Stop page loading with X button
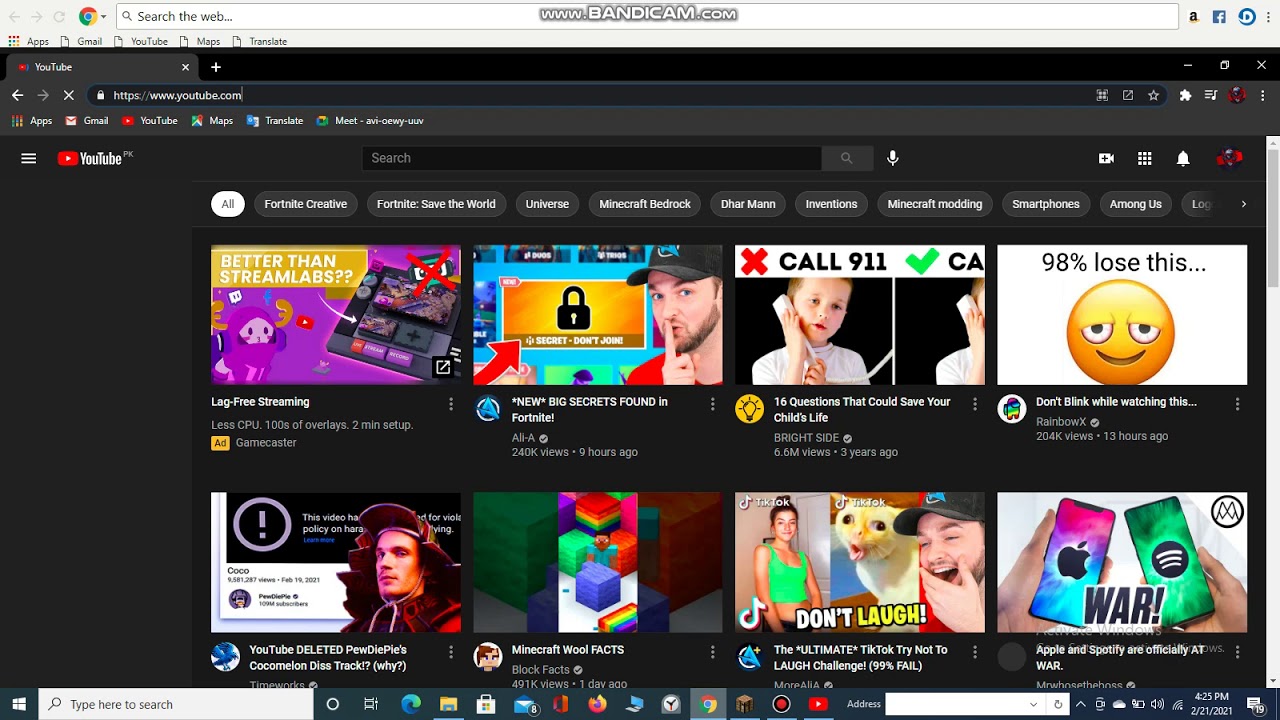 click(x=68, y=95)
